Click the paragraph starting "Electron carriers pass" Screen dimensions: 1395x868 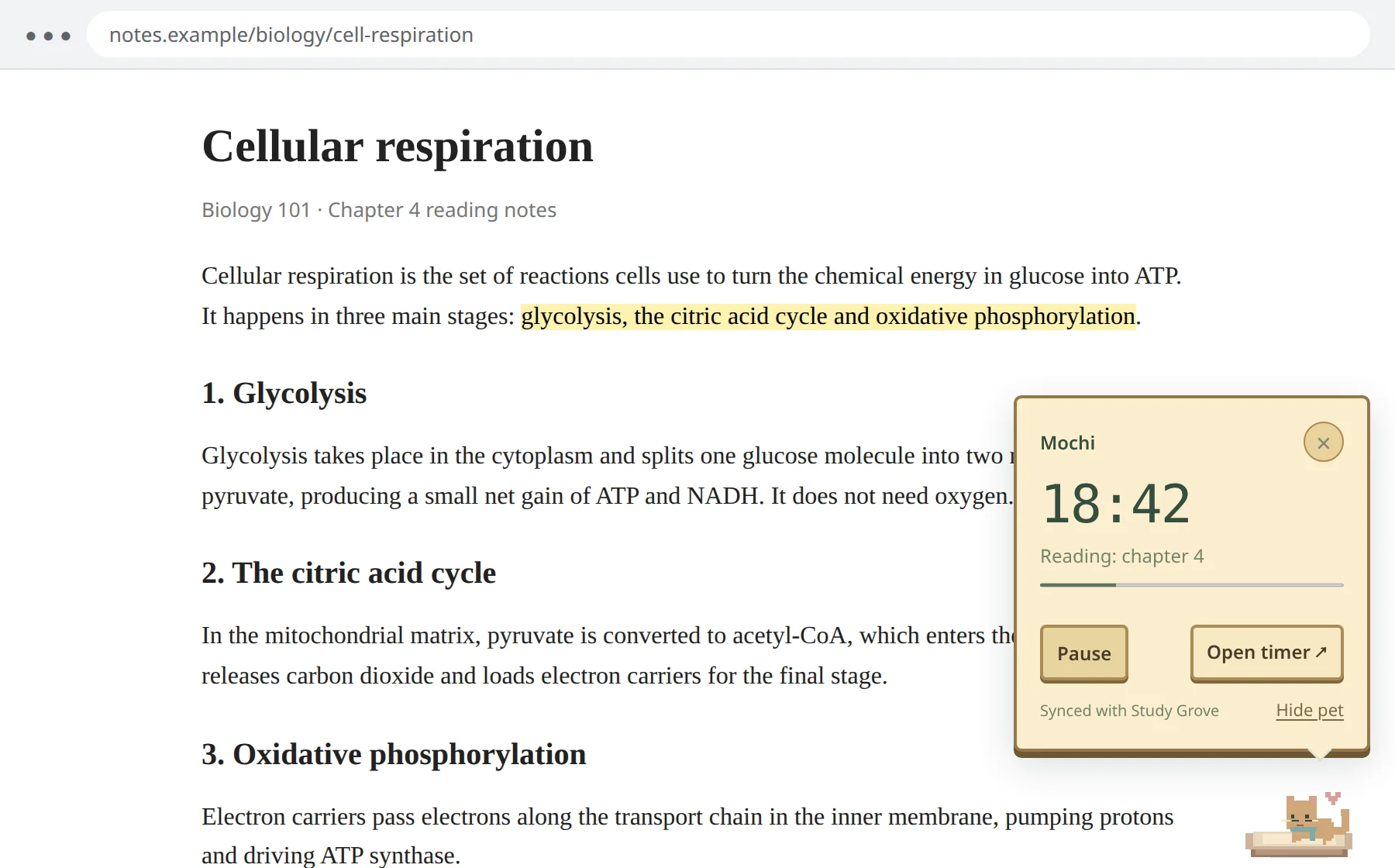pyautogui.click(x=687, y=835)
